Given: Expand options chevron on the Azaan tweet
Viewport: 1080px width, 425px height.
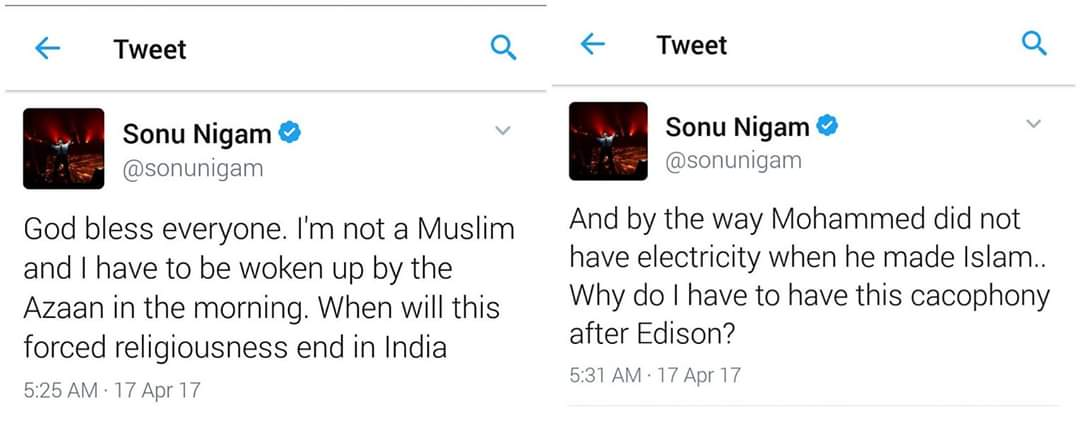Looking at the screenshot, I should 503,131.
